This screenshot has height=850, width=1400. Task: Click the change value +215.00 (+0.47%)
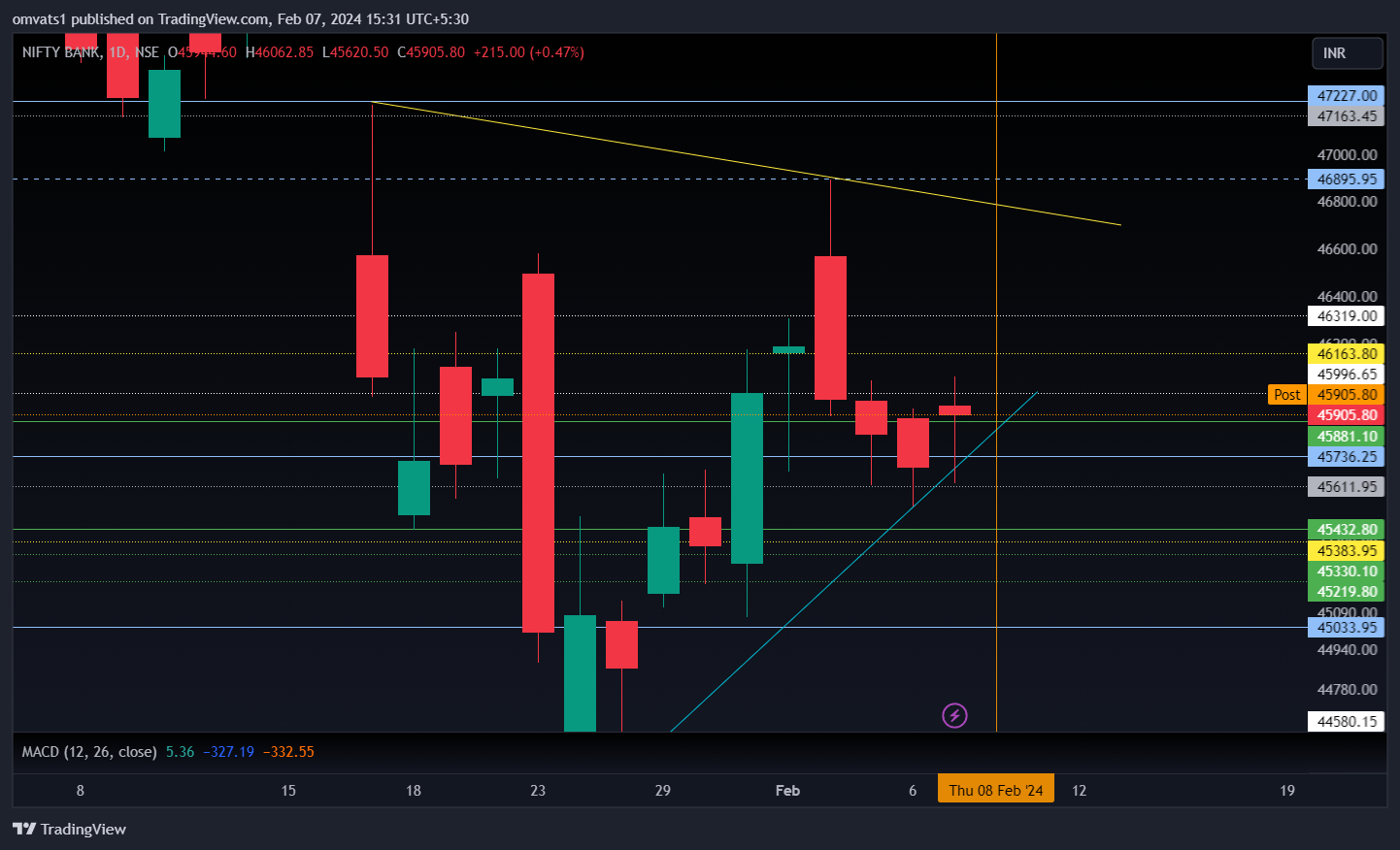pos(529,52)
